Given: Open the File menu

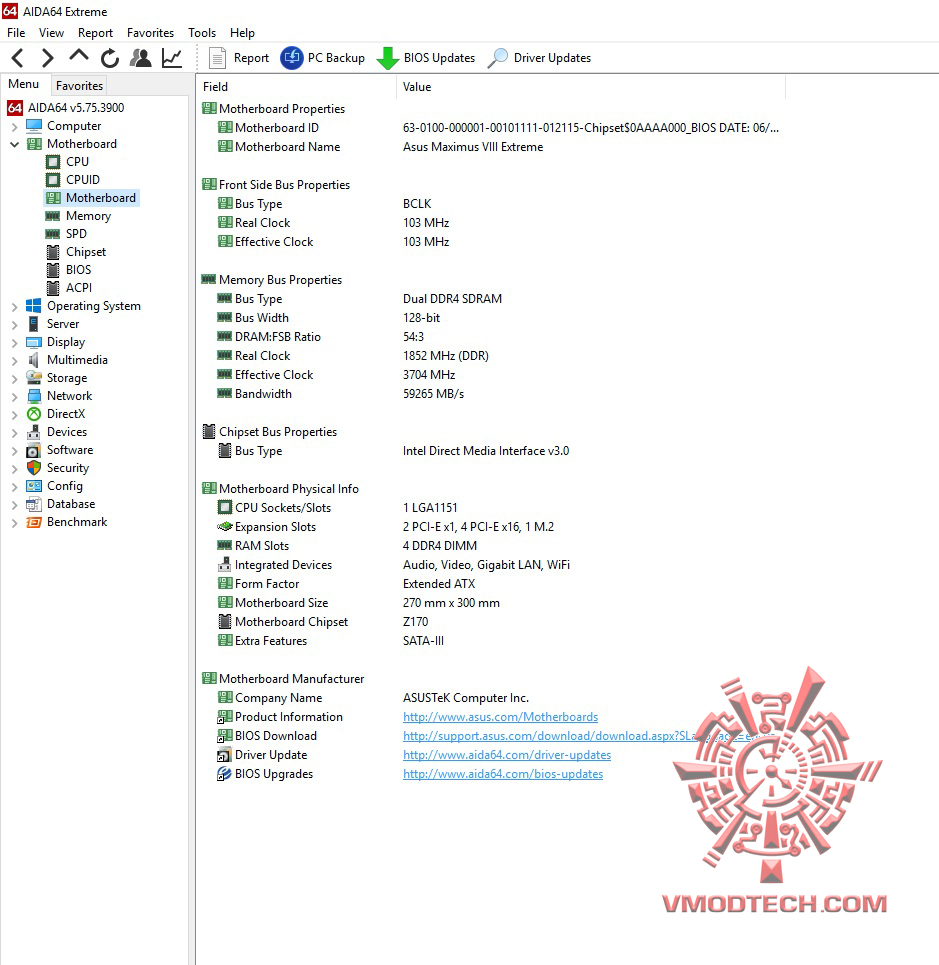Looking at the screenshot, I should [16, 33].
